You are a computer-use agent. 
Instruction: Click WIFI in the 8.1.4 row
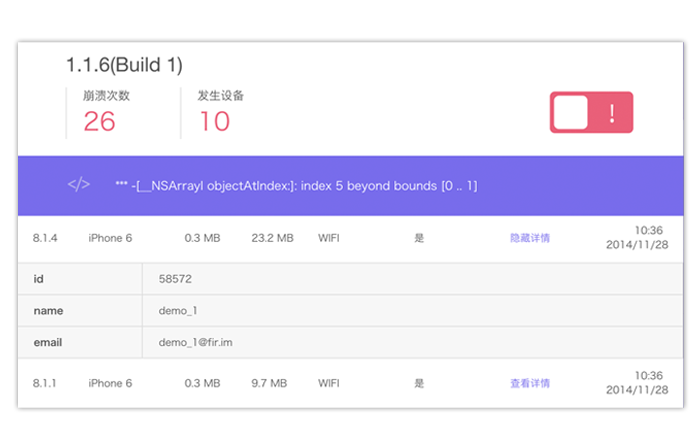pos(330,238)
